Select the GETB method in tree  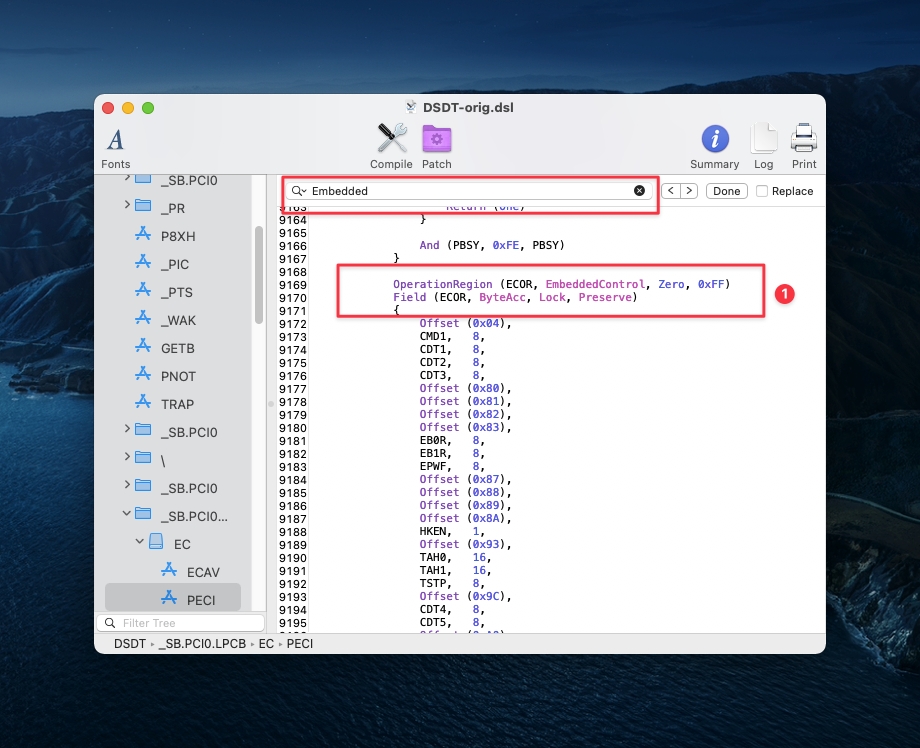pos(177,348)
